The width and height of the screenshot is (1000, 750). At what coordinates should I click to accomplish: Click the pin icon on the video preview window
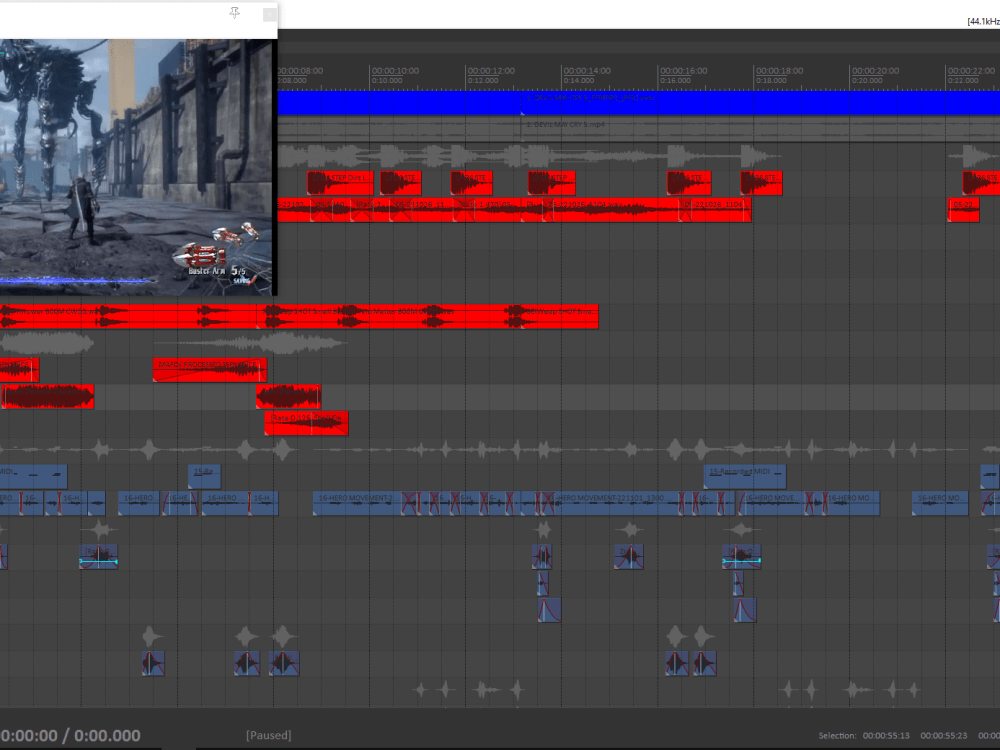tap(235, 10)
